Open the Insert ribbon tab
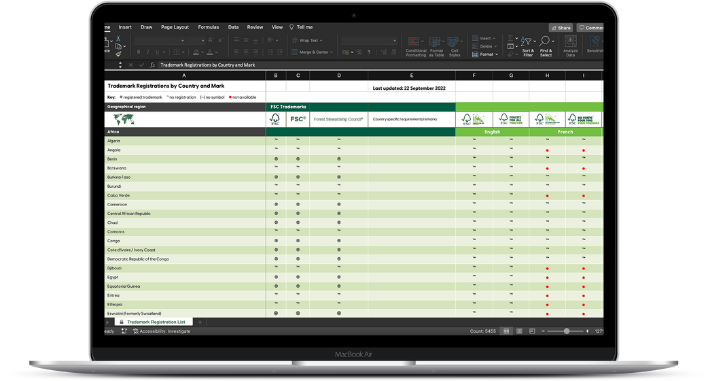The height and width of the screenshot is (381, 709). coord(125,27)
